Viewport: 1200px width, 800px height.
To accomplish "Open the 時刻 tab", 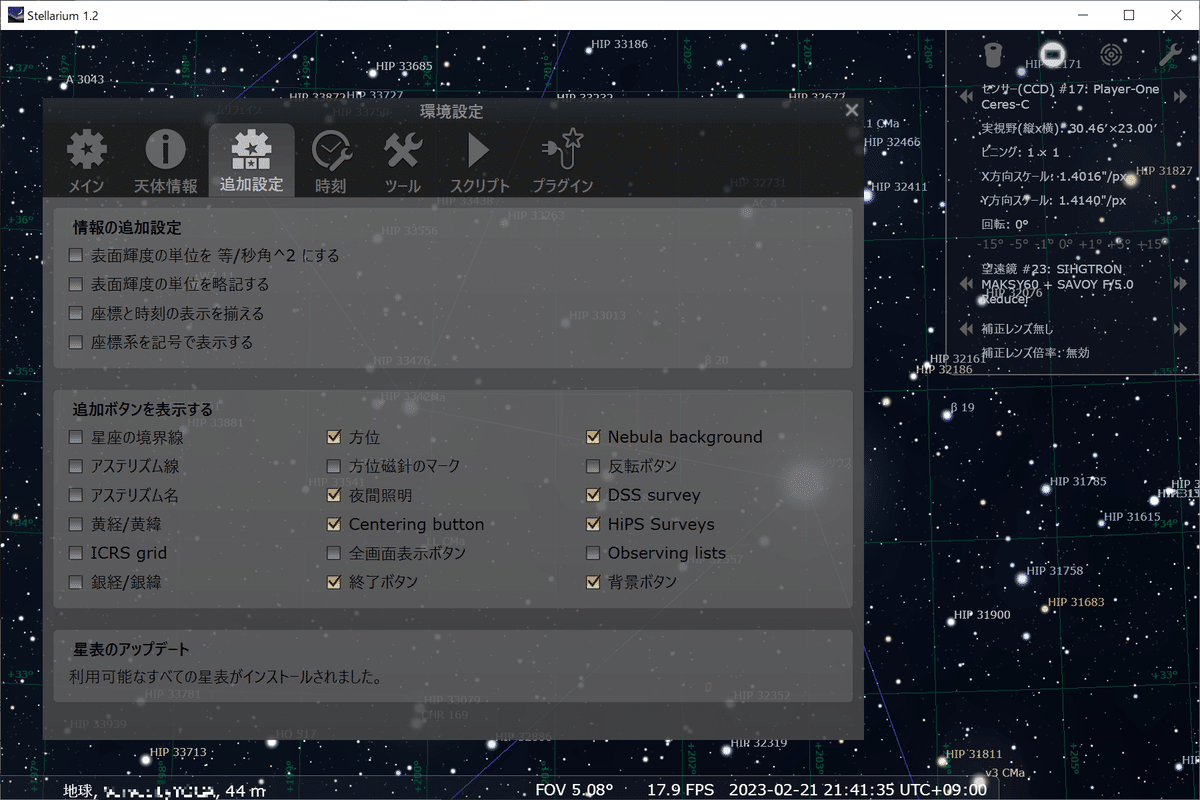I will pos(330,161).
